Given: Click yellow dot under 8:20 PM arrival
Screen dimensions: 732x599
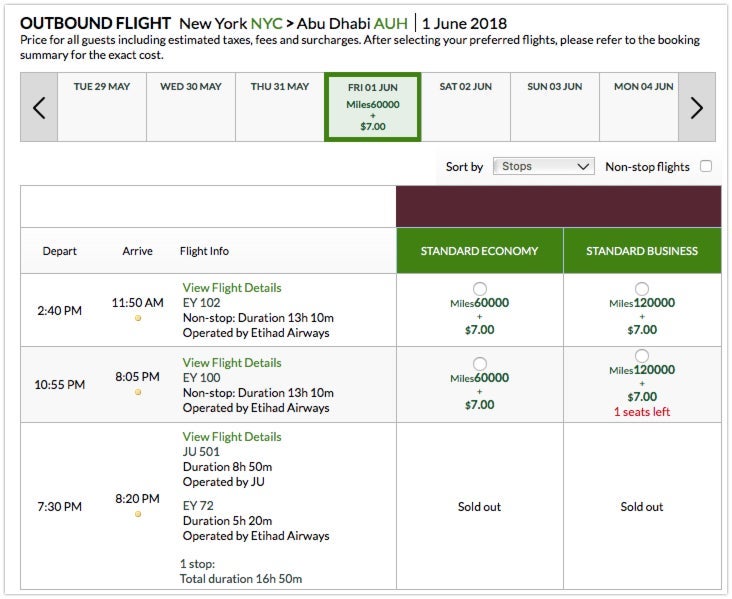Looking at the screenshot, I should point(138,514).
